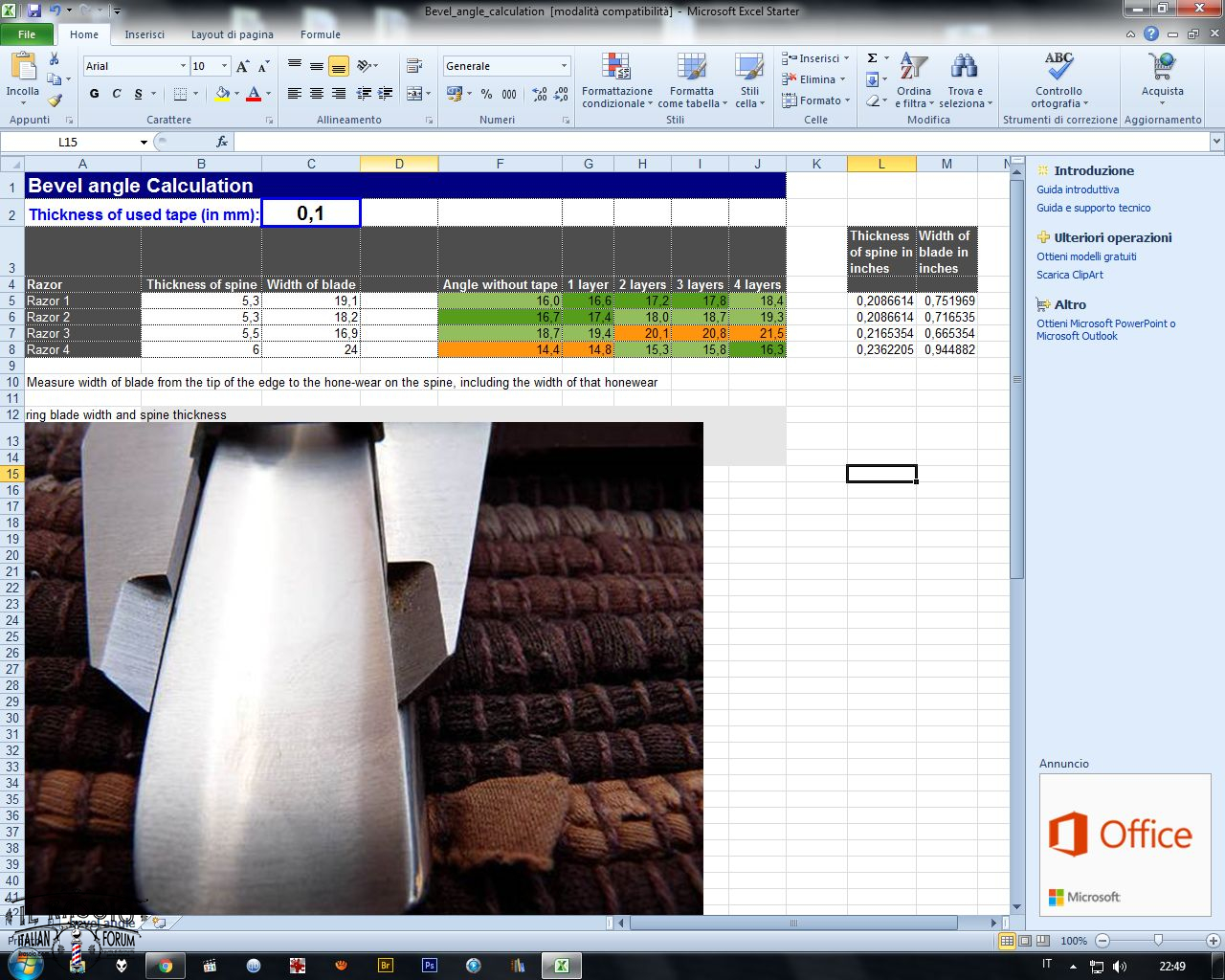Click the decrease decimal places icon
The width and height of the screenshot is (1225, 980).
(562, 94)
